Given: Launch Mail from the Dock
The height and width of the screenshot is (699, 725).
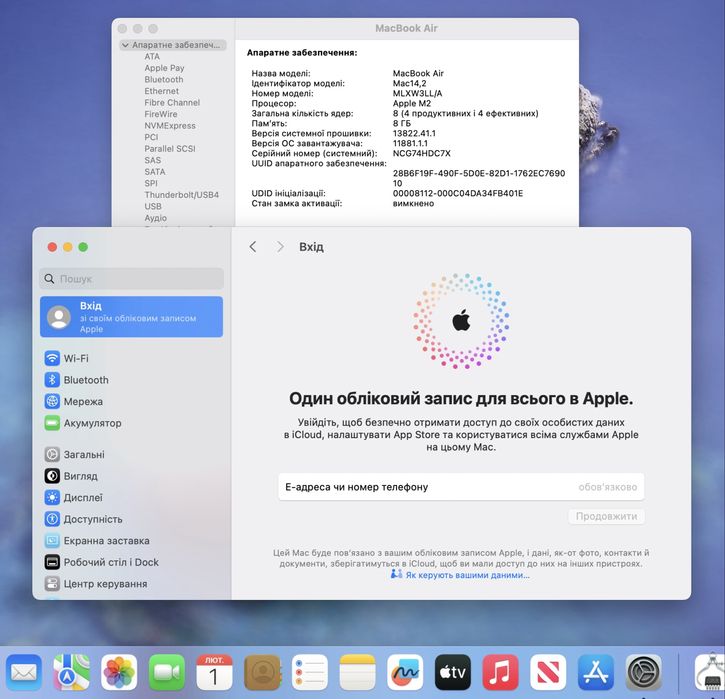Looking at the screenshot, I should pos(24,672).
